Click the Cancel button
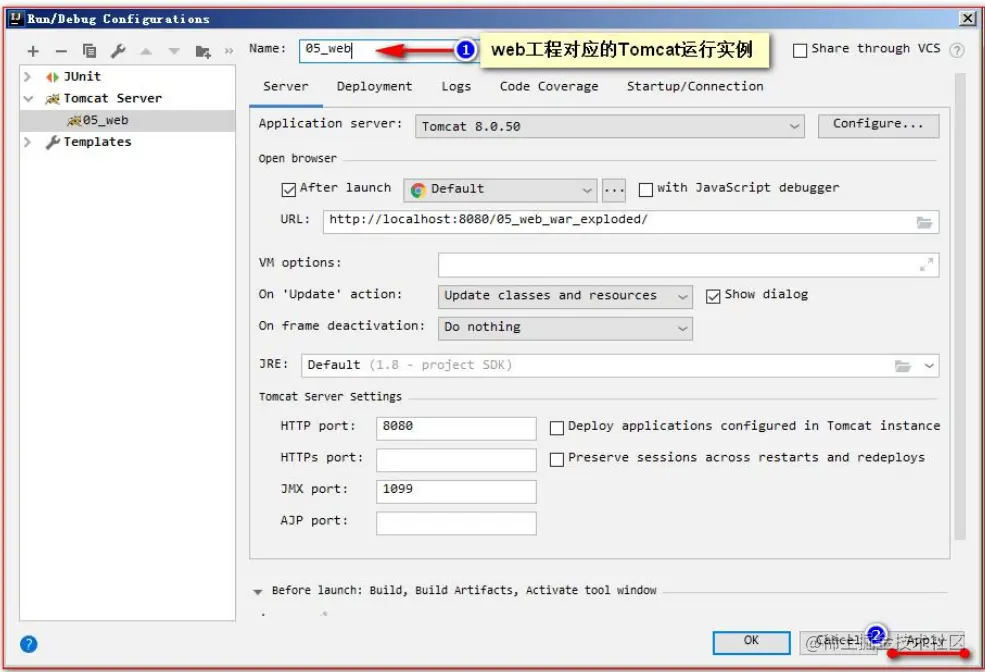This screenshot has width=985, height=672. (838, 642)
